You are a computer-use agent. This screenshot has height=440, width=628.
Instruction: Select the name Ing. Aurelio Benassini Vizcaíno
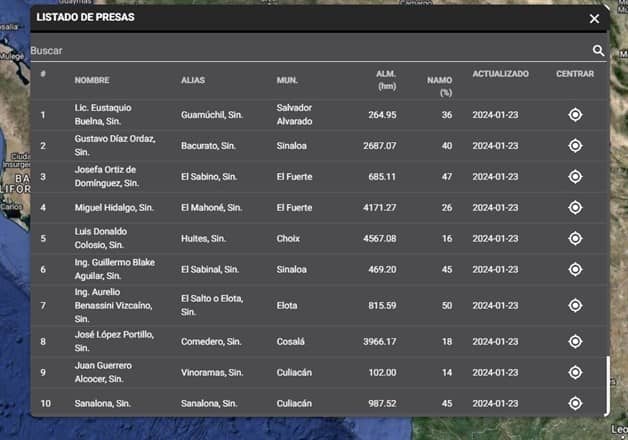[x=113, y=305]
